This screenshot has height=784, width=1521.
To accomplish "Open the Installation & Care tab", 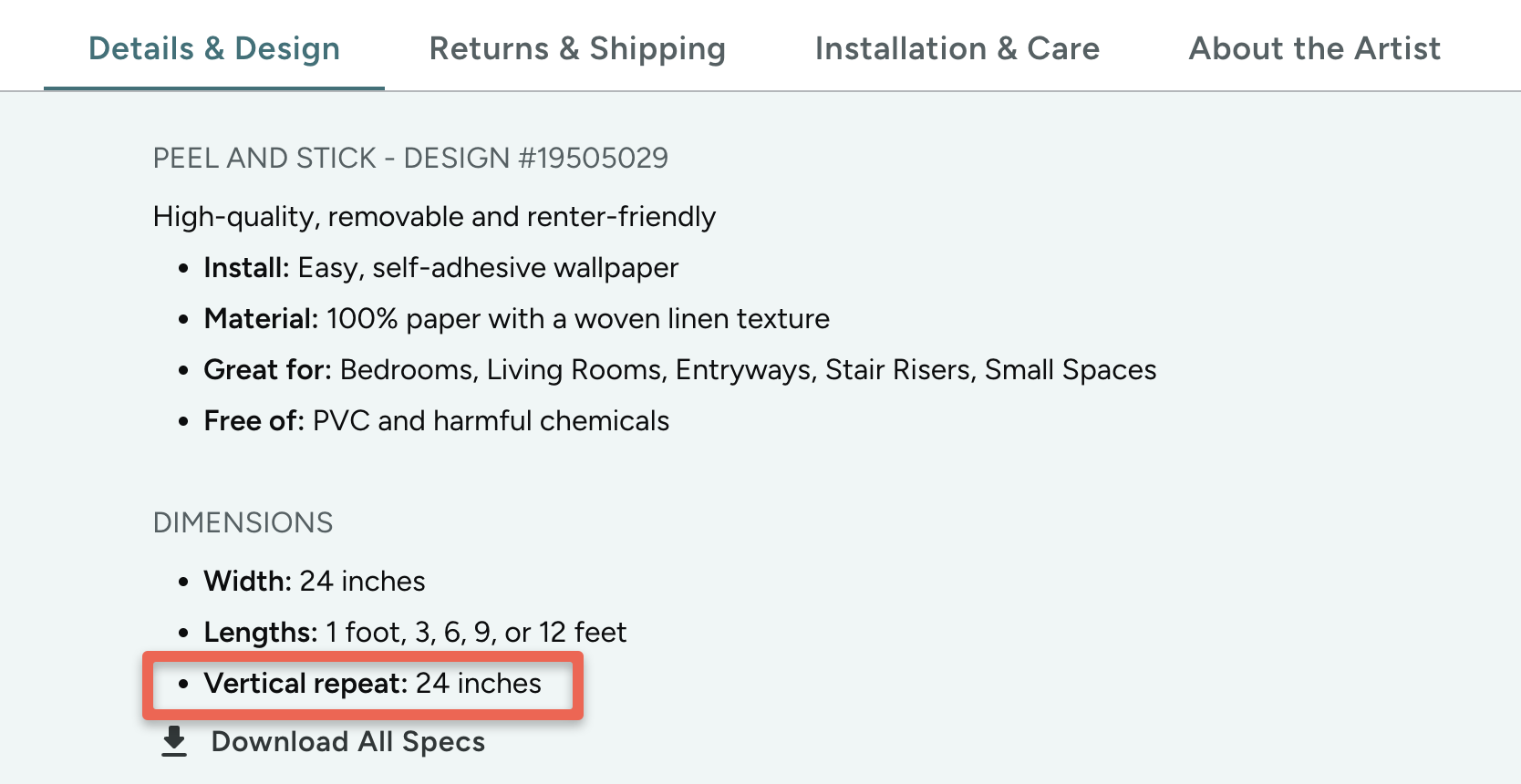I will pyautogui.click(x=957, y=48).
